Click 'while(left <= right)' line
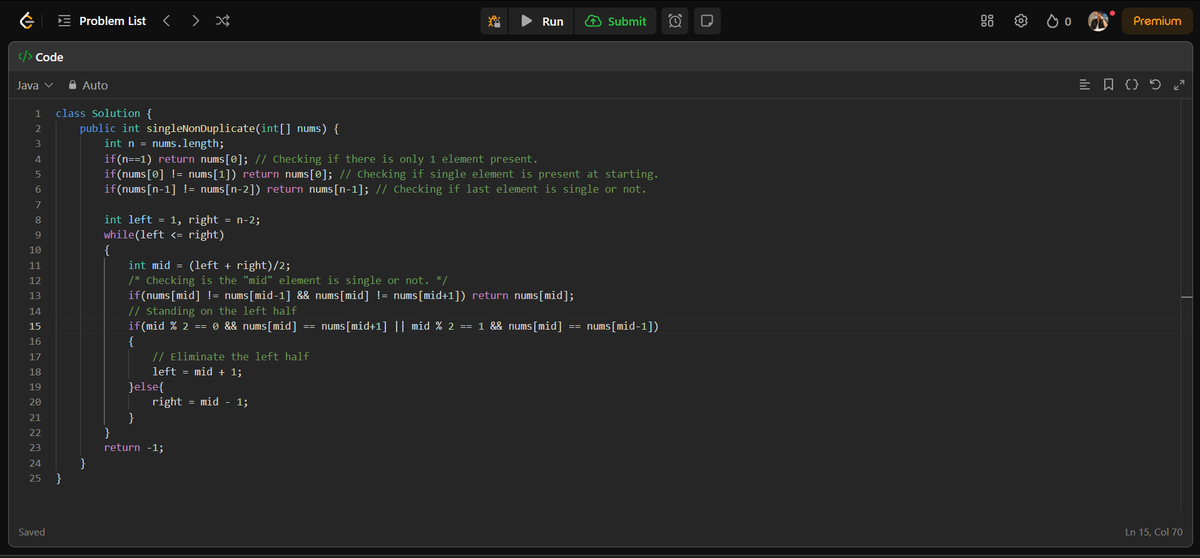Viewport: 1200px width, 558px height. tap(164, 235)
